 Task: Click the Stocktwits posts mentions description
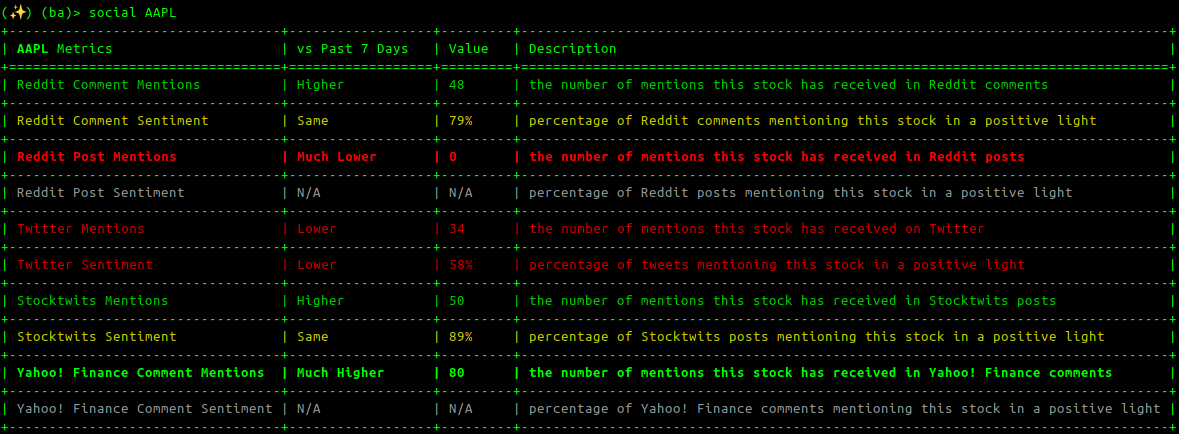click(x=793, y=301)
